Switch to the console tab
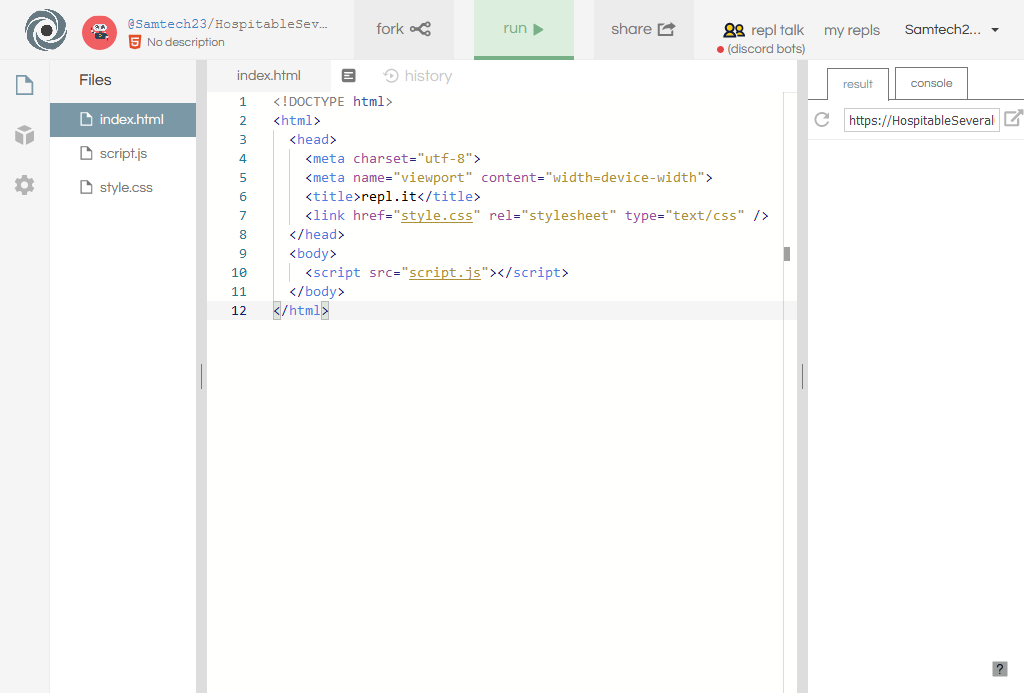The height and width of the screenshot is (693, 1024). click(931, 83)
